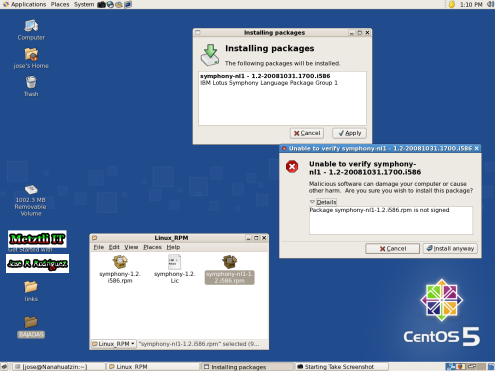Open the Edit menu in Linux_RPM window

(x=114, y=247)
